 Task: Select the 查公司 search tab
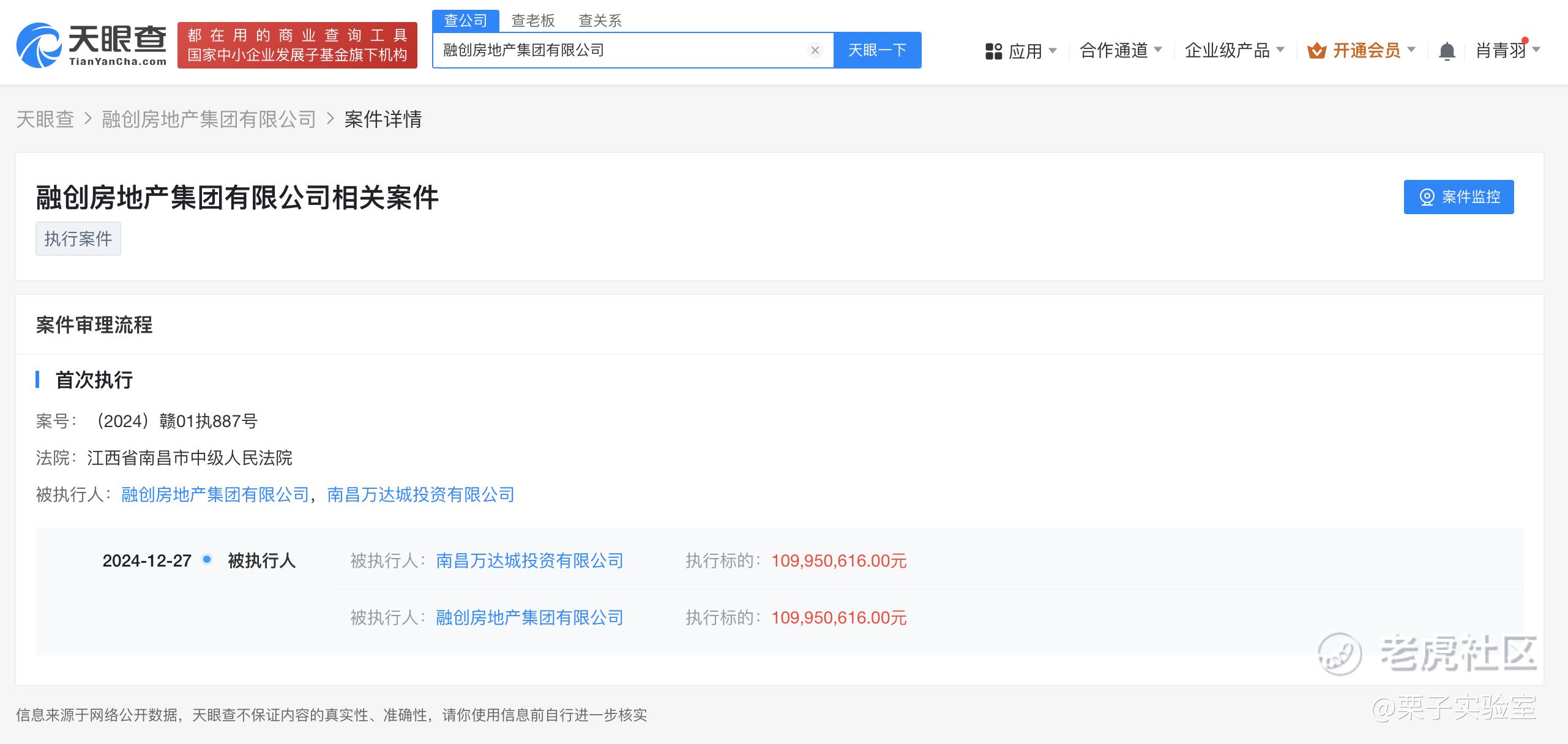point(465,21)
